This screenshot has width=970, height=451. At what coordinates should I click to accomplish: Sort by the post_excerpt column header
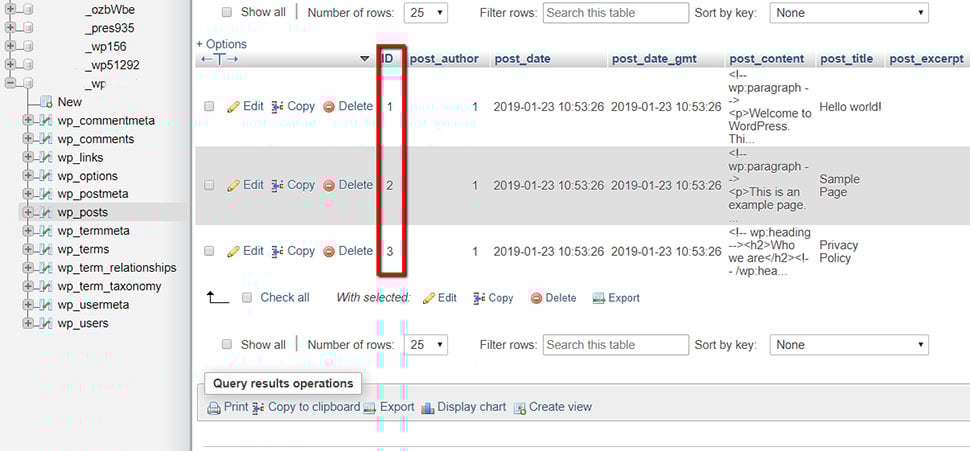click(926, 59)
